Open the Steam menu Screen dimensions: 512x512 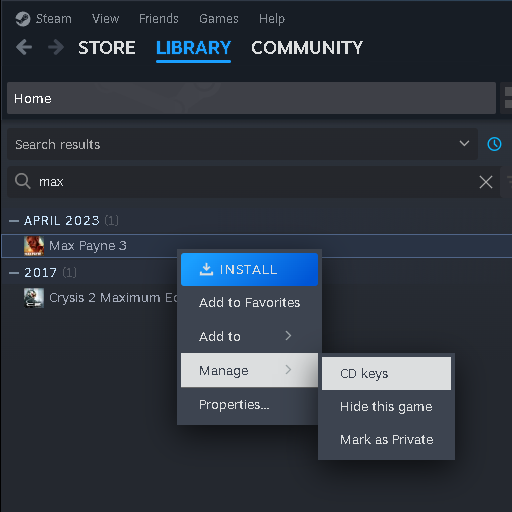coord(53,19)
